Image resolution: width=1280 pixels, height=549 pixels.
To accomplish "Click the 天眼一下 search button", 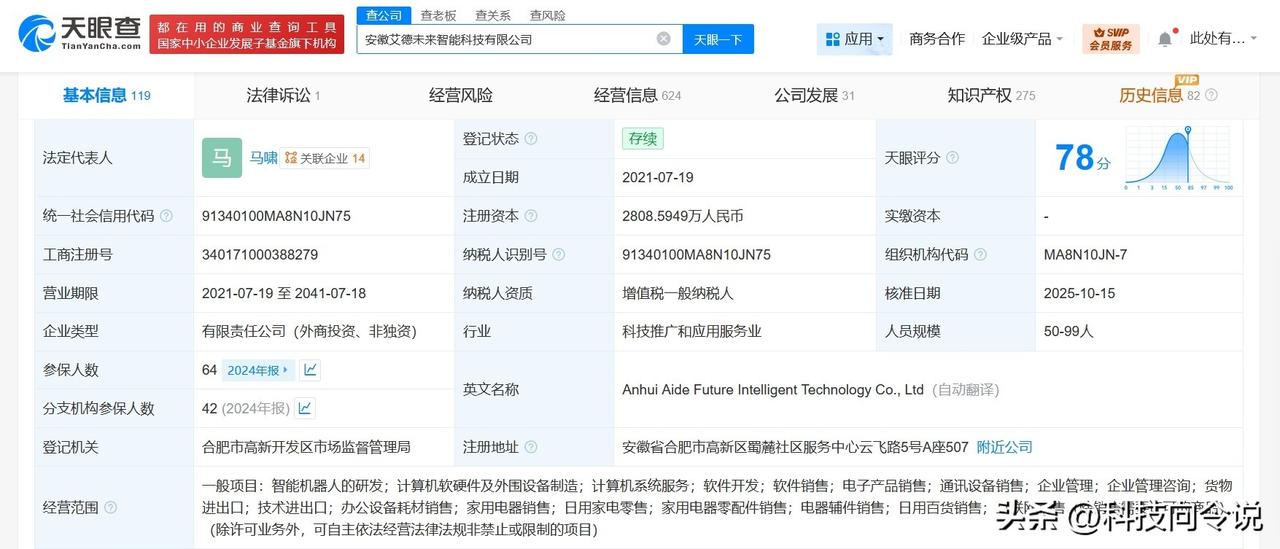I will (x=719, y=39).
